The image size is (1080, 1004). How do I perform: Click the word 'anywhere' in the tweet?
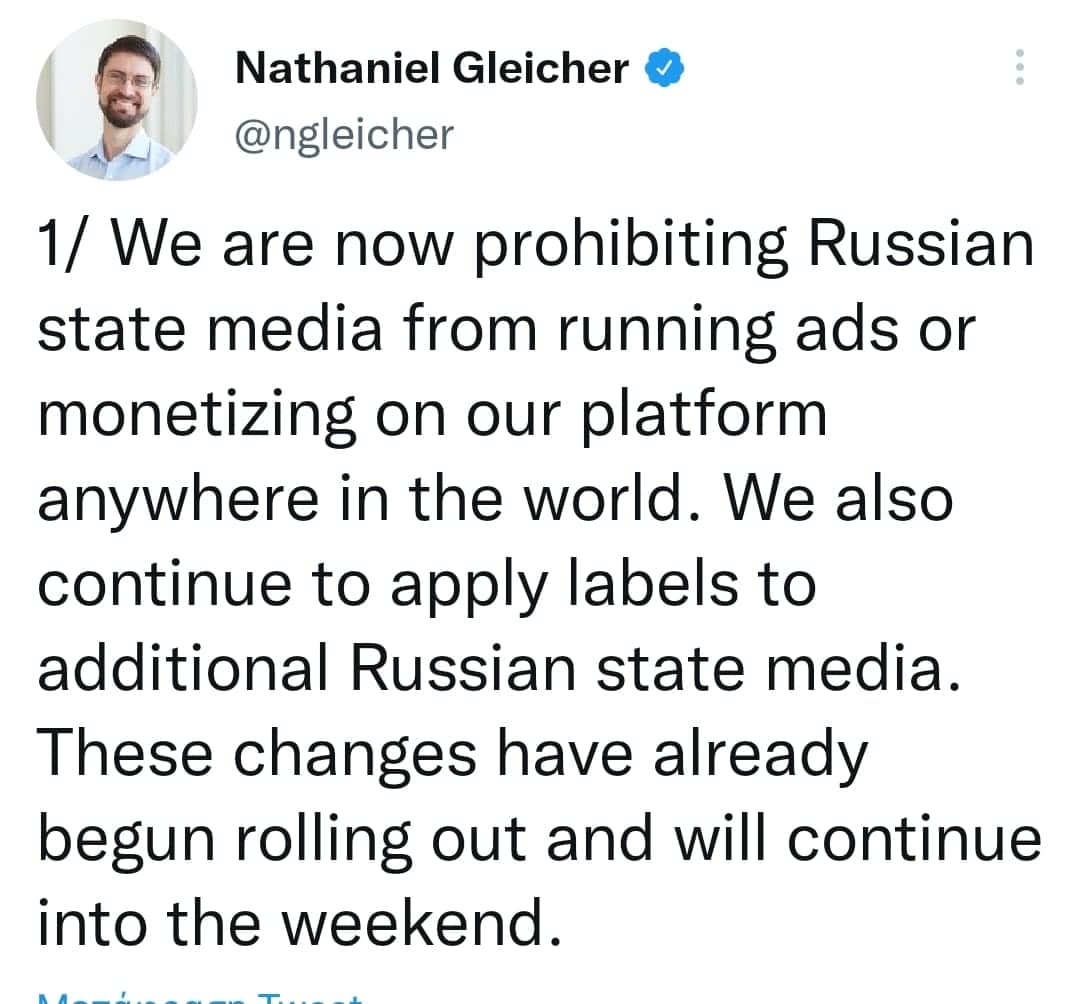[x=178, y=501]
